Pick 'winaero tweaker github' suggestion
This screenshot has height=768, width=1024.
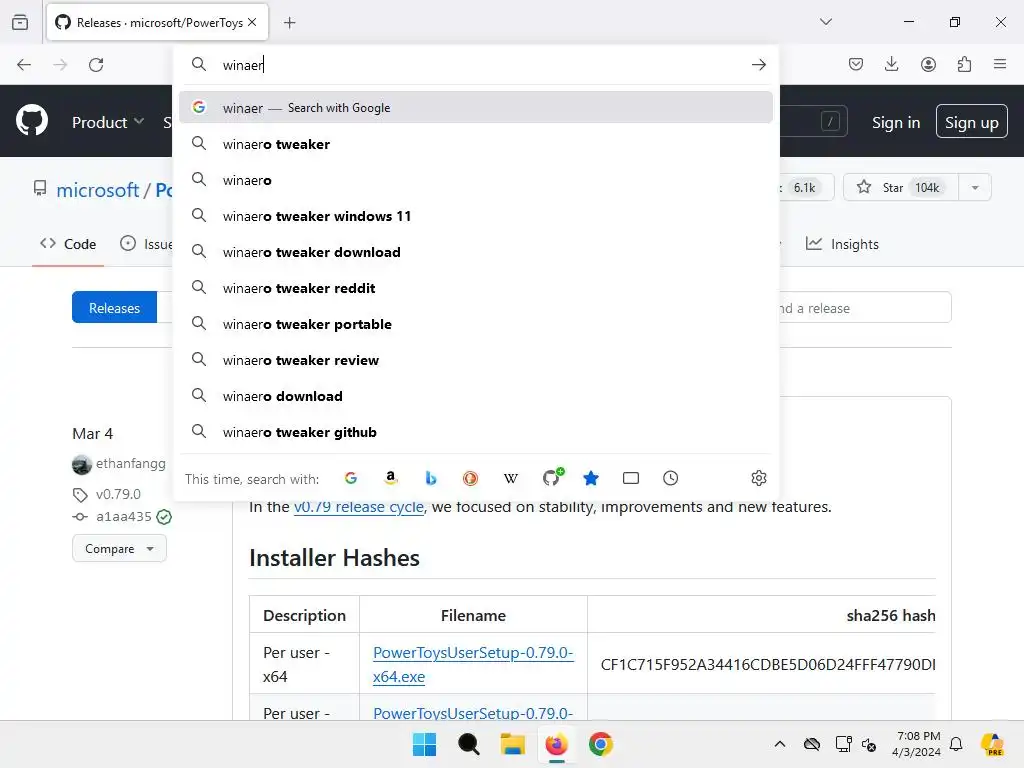point(475,432)
